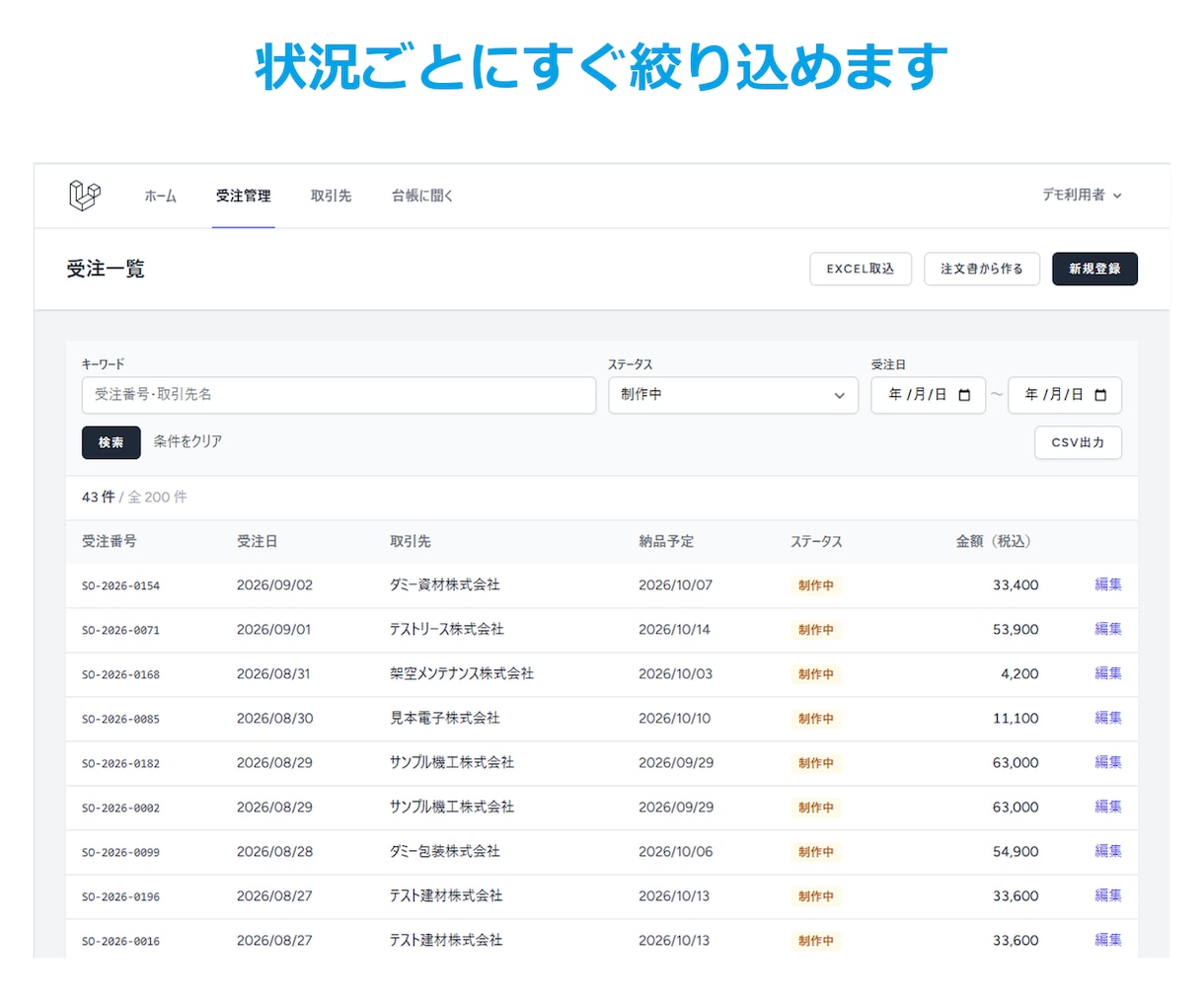Screen dimensions: 1204x1004
Task: Click the 取引先 table column header
Action: (411, 541)
